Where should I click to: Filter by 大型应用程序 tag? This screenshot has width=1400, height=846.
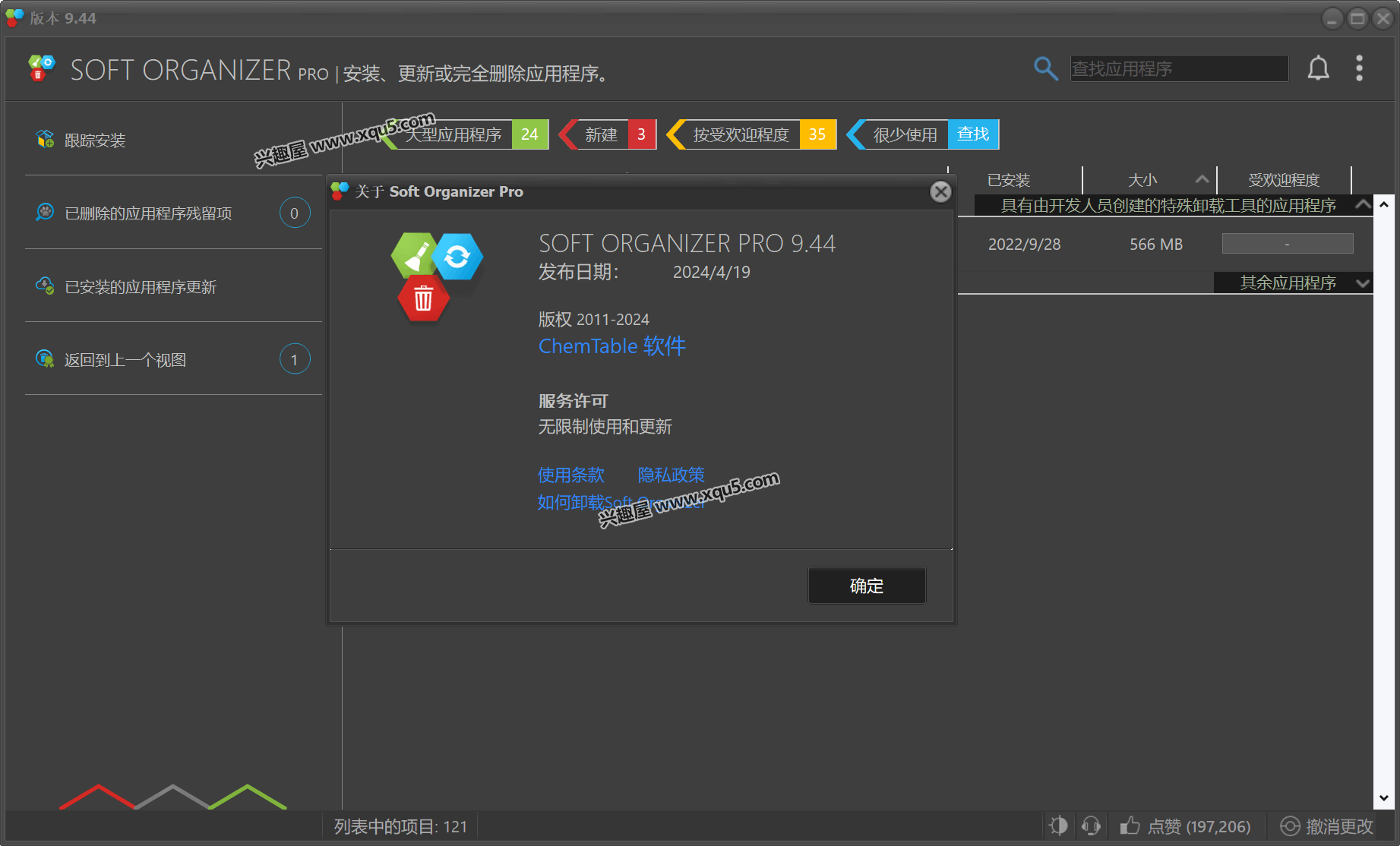[x=463, y=134]
